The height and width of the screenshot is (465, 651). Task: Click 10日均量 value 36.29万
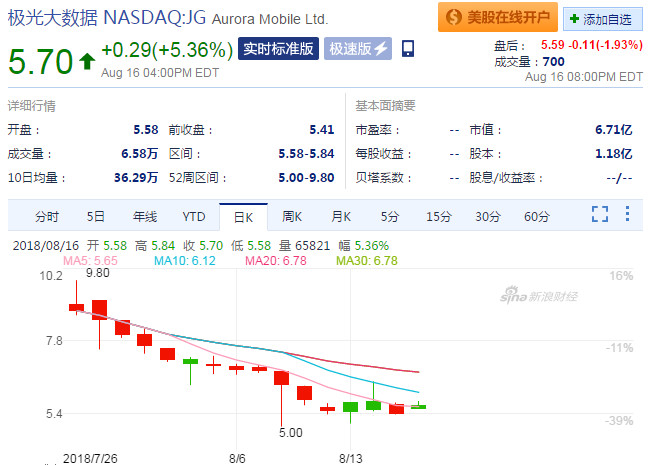[x=136, y=178]
